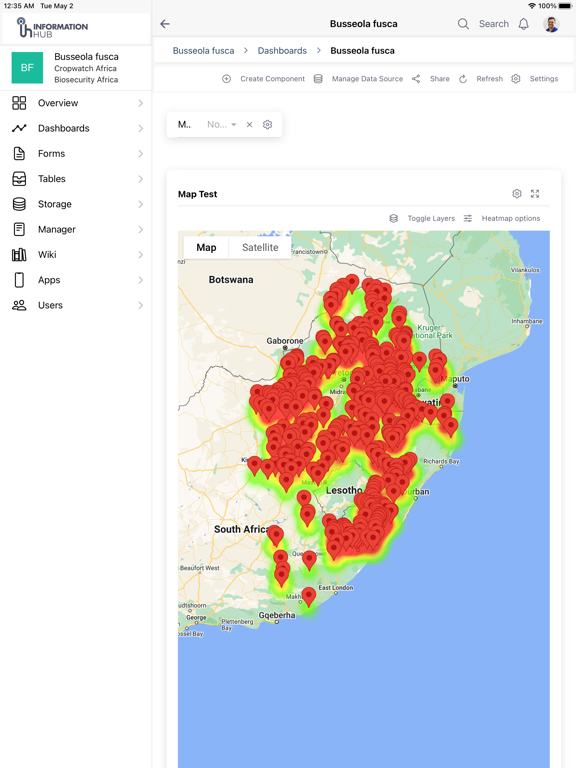
Task: Click the Refresh icon
Action: click(x=463, y=79)
